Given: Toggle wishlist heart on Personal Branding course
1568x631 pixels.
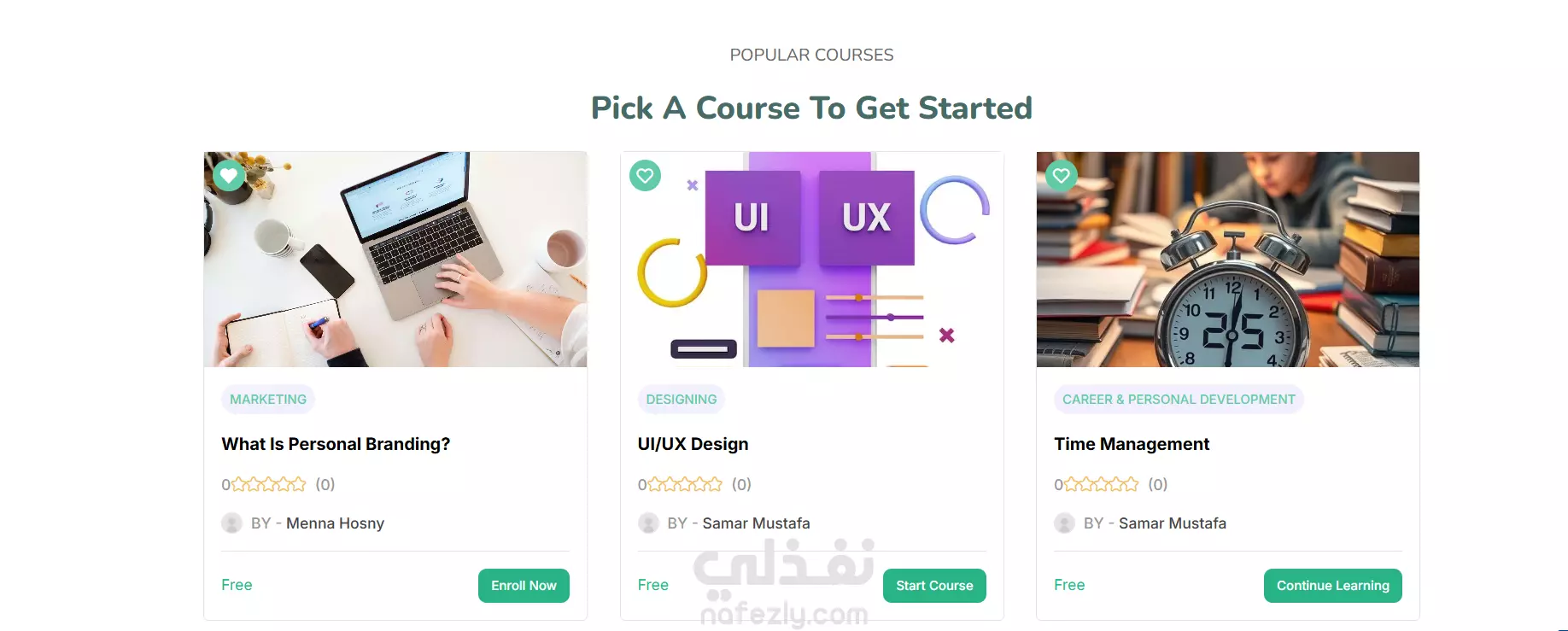Looking at the screenshot, I should [229, 176].
